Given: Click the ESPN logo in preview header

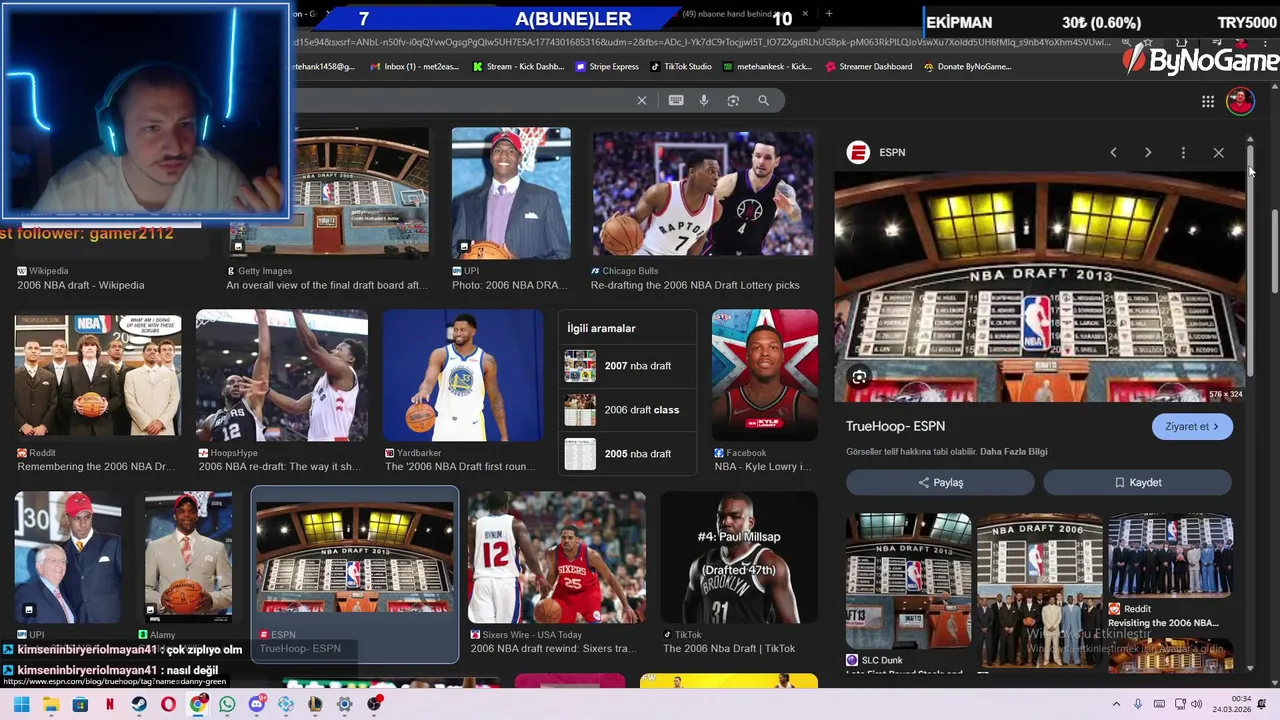Looking at the screenshot, I should point(858,152).
